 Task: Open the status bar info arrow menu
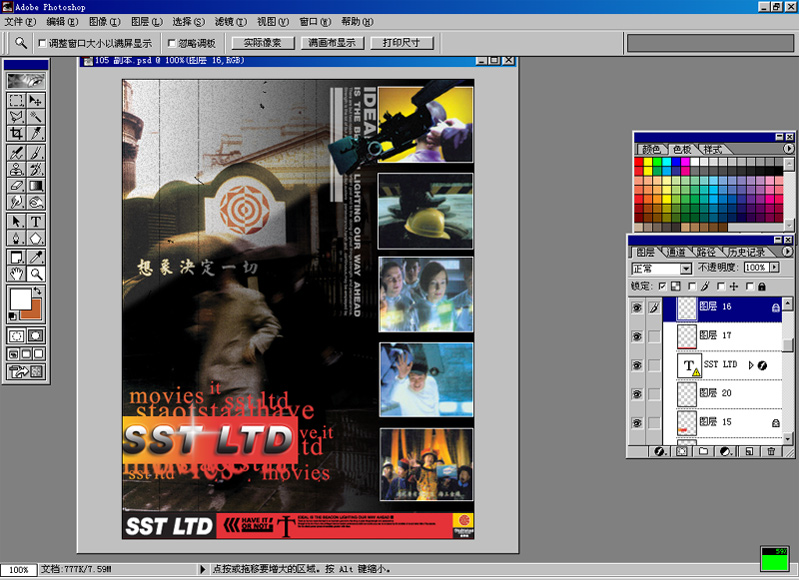tap(203, 569)
